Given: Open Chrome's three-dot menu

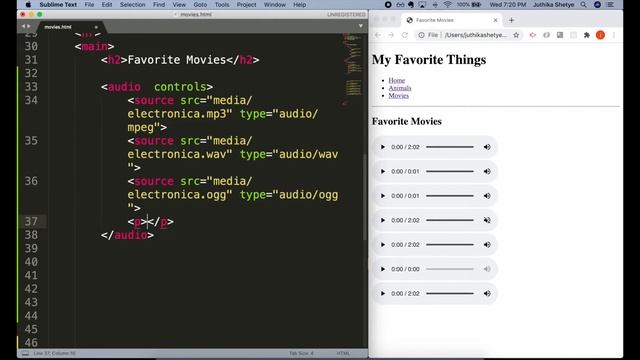Looking at the screenshot, I should tap(613, 35).
